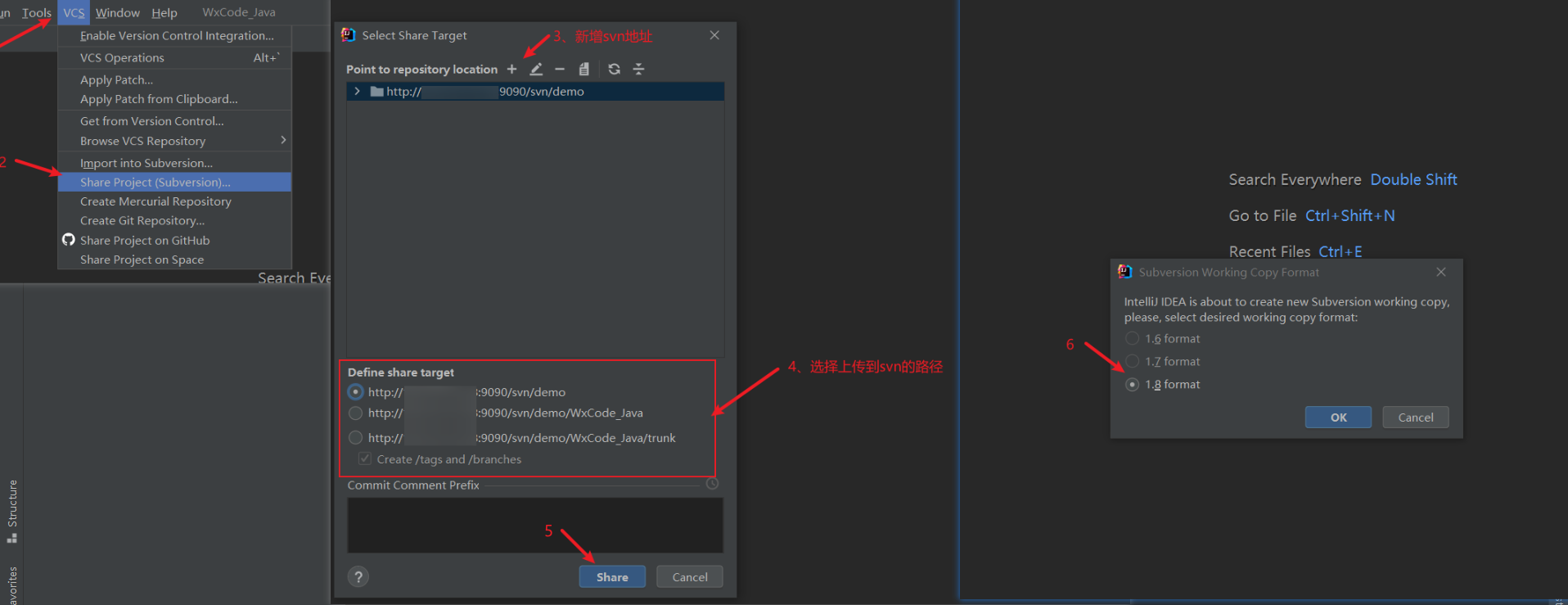Expand the svn/demo repository node
Viewport: 1568px width, 605px height.
[x=357, y=92]
